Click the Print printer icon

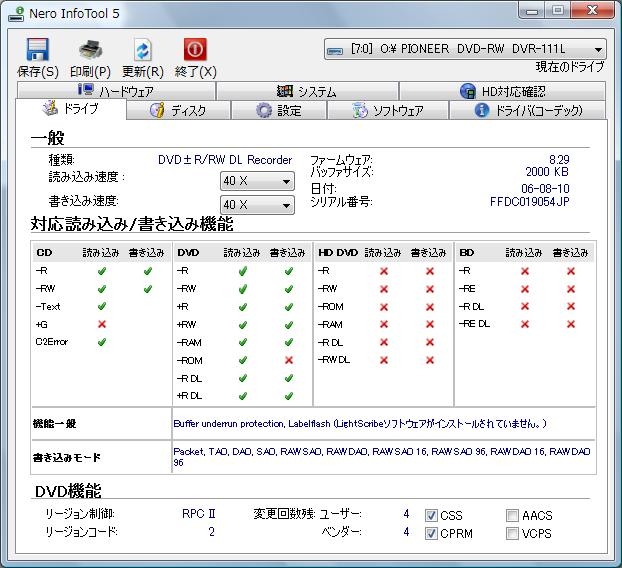90,50
